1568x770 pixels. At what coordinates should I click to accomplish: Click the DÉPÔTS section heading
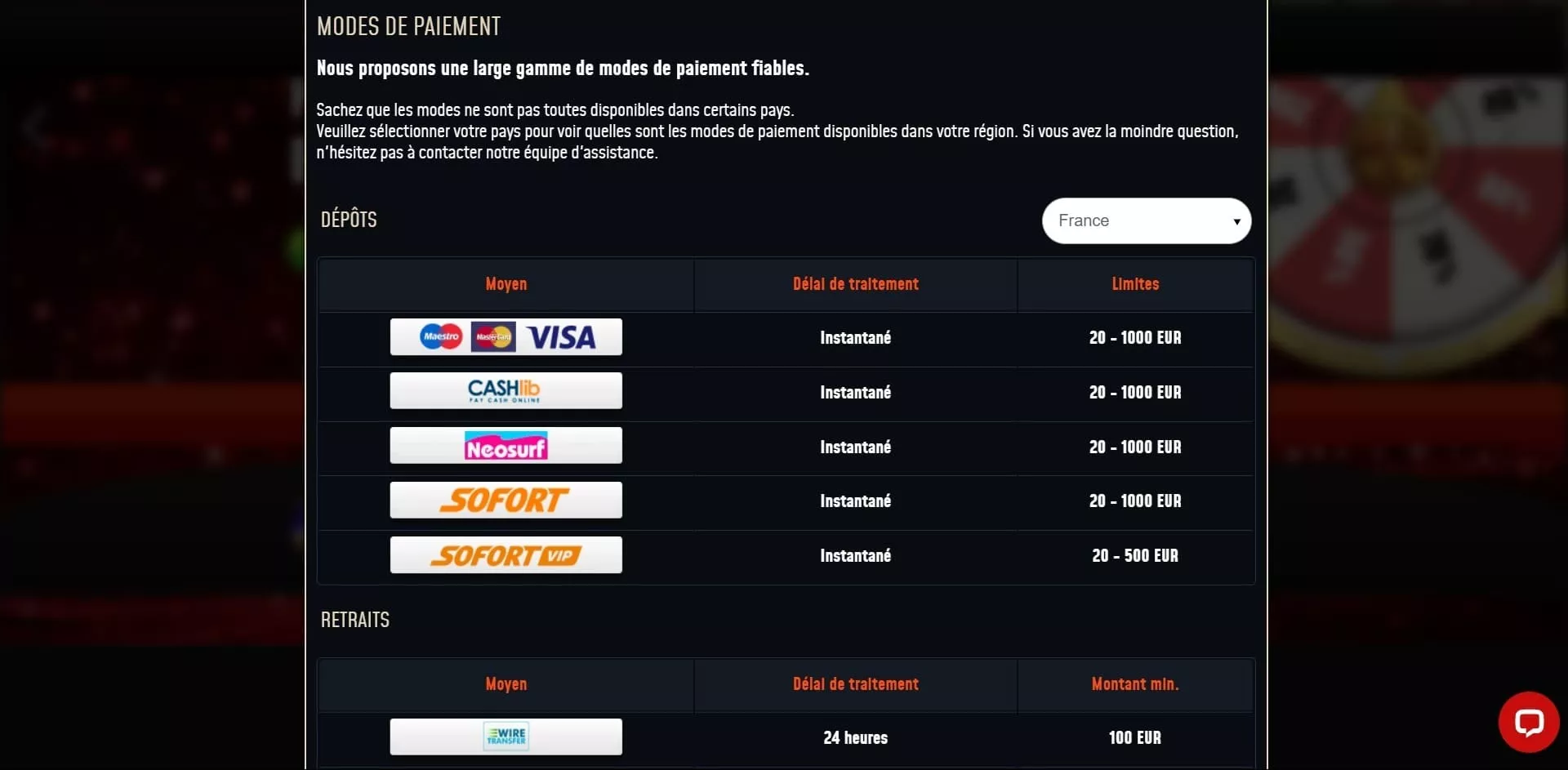(x=349, y=220)
